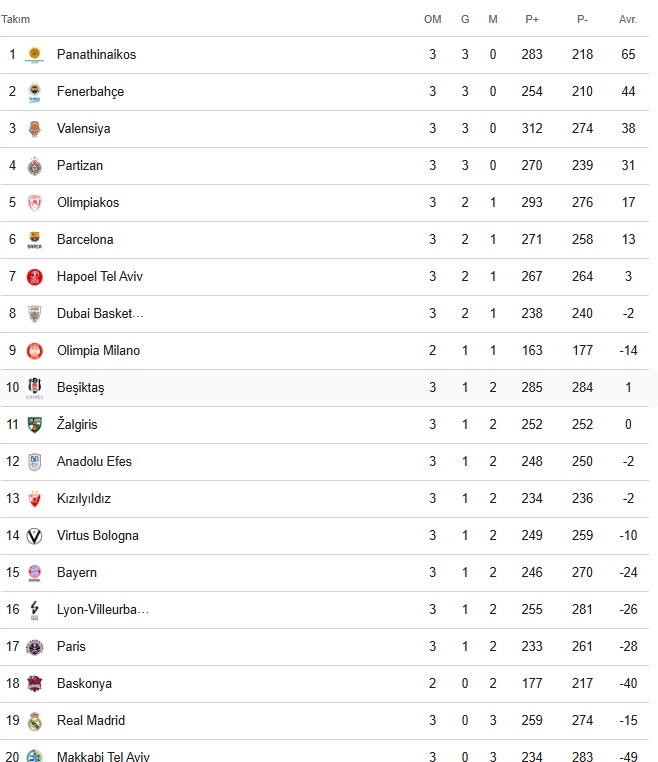Open the Valensiya team link

(x=84, y=128)
